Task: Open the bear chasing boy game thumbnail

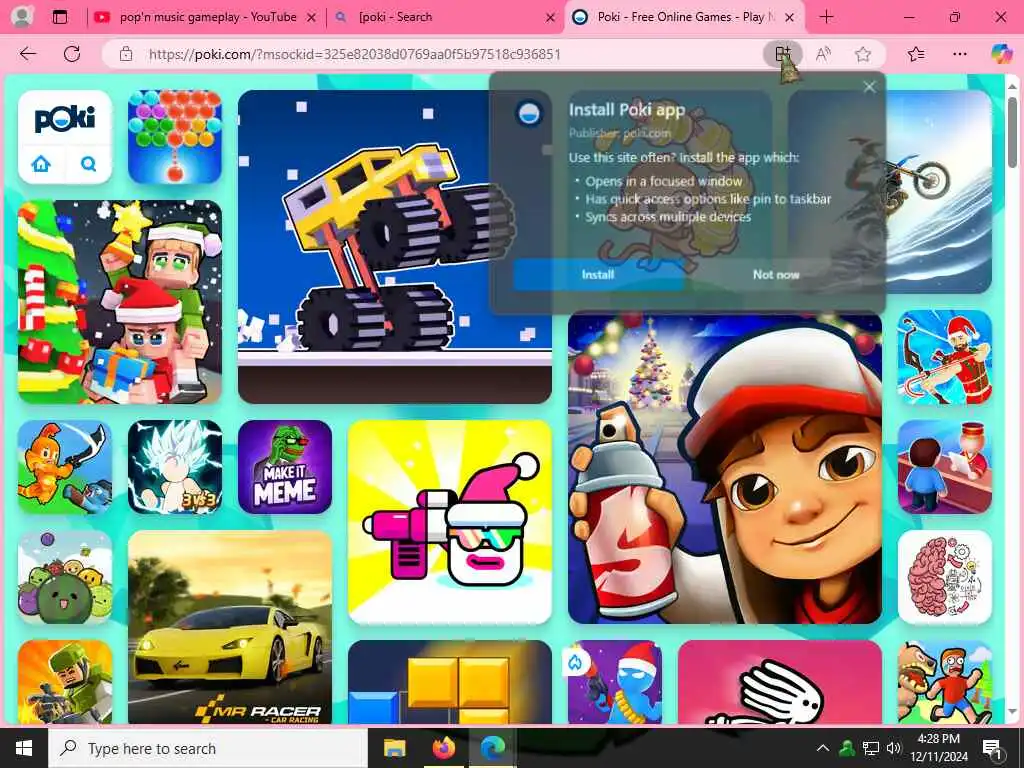Action: [x=945, y=682]
